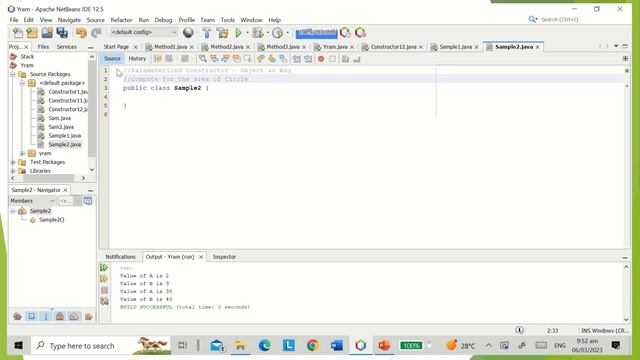Click the Build Project hammer icon
Viewport: 640px width, 360px height.
coord(207,33)
